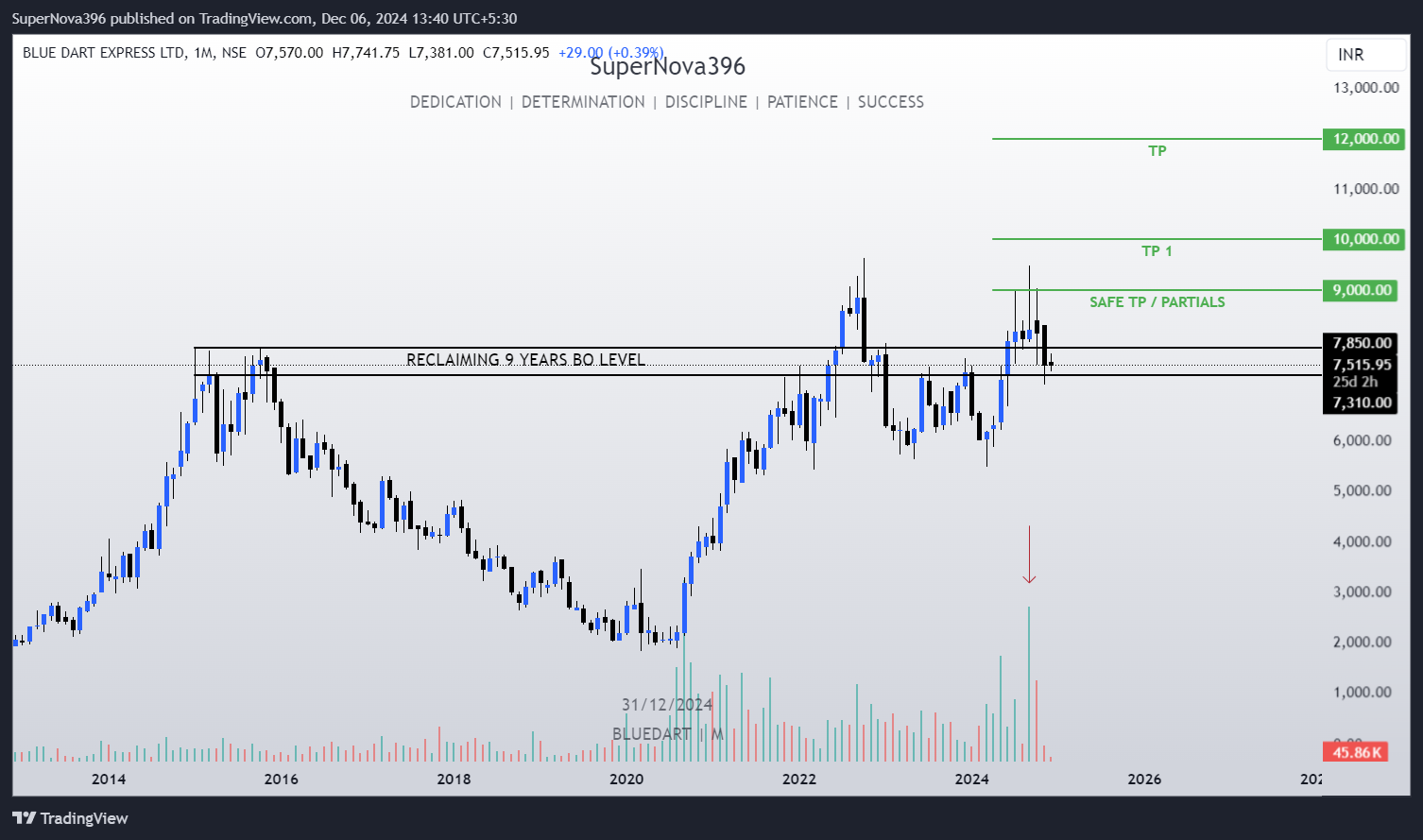This screenshot has height=840, width=1423.
Task: Select the SAFE TP / PARTIALS label
Action: pos(1157,302)
